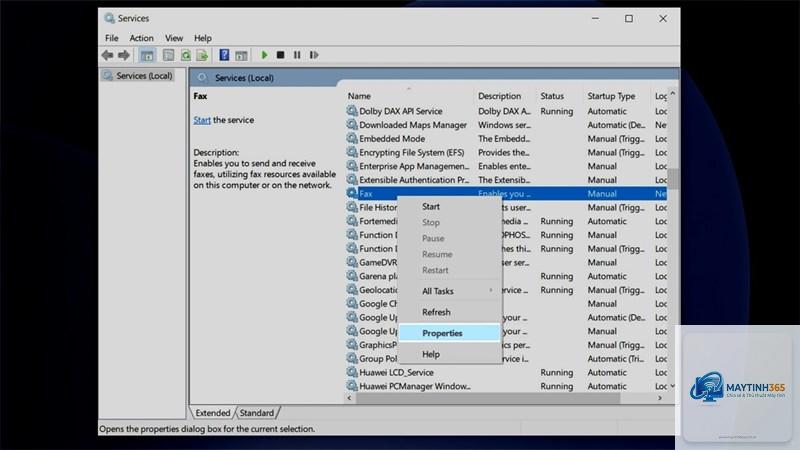This screenshot has height=450, width=800.
Task: Click the scroll down arrow of services list
Action: point(673,386)
